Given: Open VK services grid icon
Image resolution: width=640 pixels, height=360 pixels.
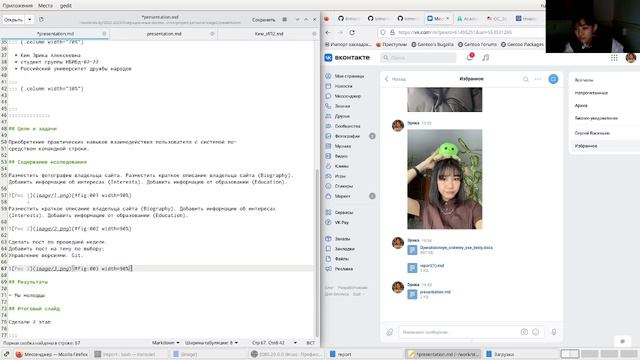Looking at the screenshot, I should click(614, 58).
